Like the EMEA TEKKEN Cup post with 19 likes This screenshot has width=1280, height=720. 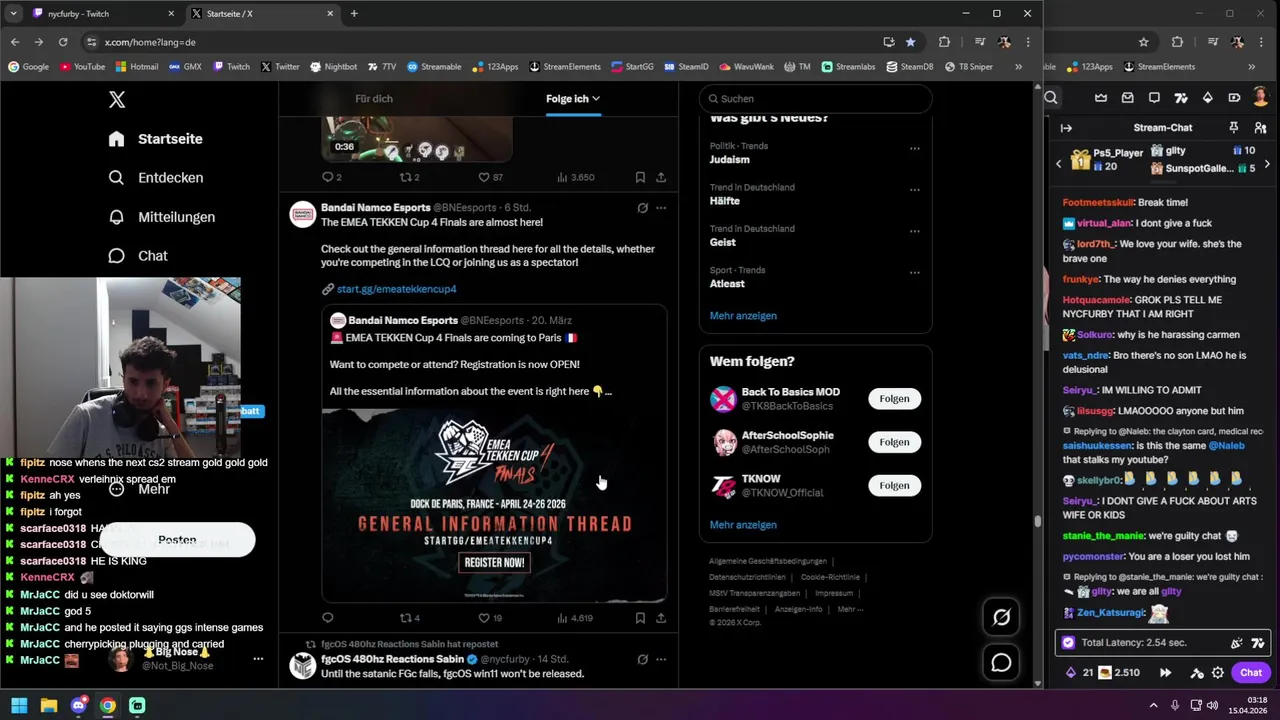click(489, 618)
